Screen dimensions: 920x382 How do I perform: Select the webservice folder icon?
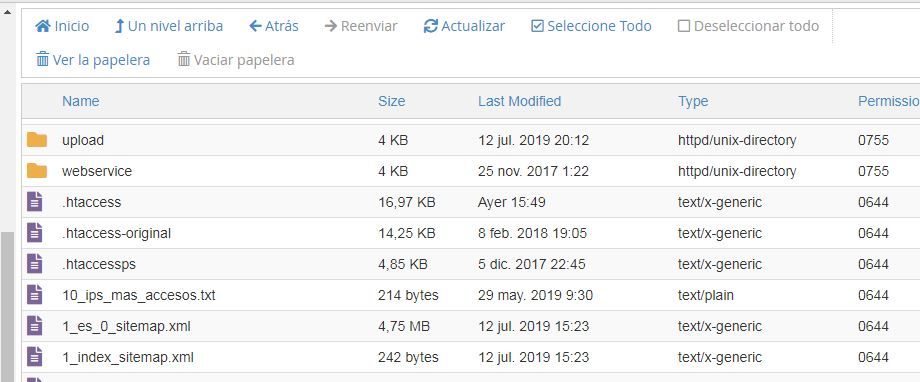[37, 171]
